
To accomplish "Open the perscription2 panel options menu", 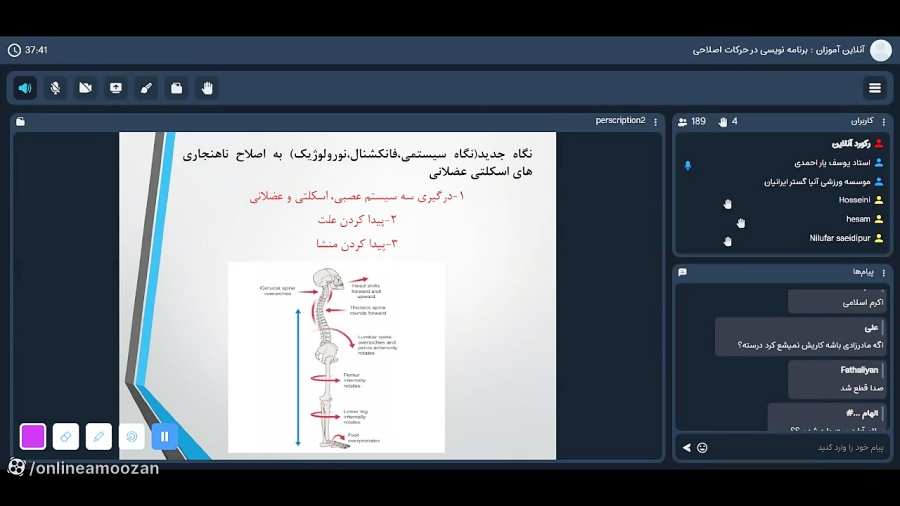I will (x=655, y=122).
